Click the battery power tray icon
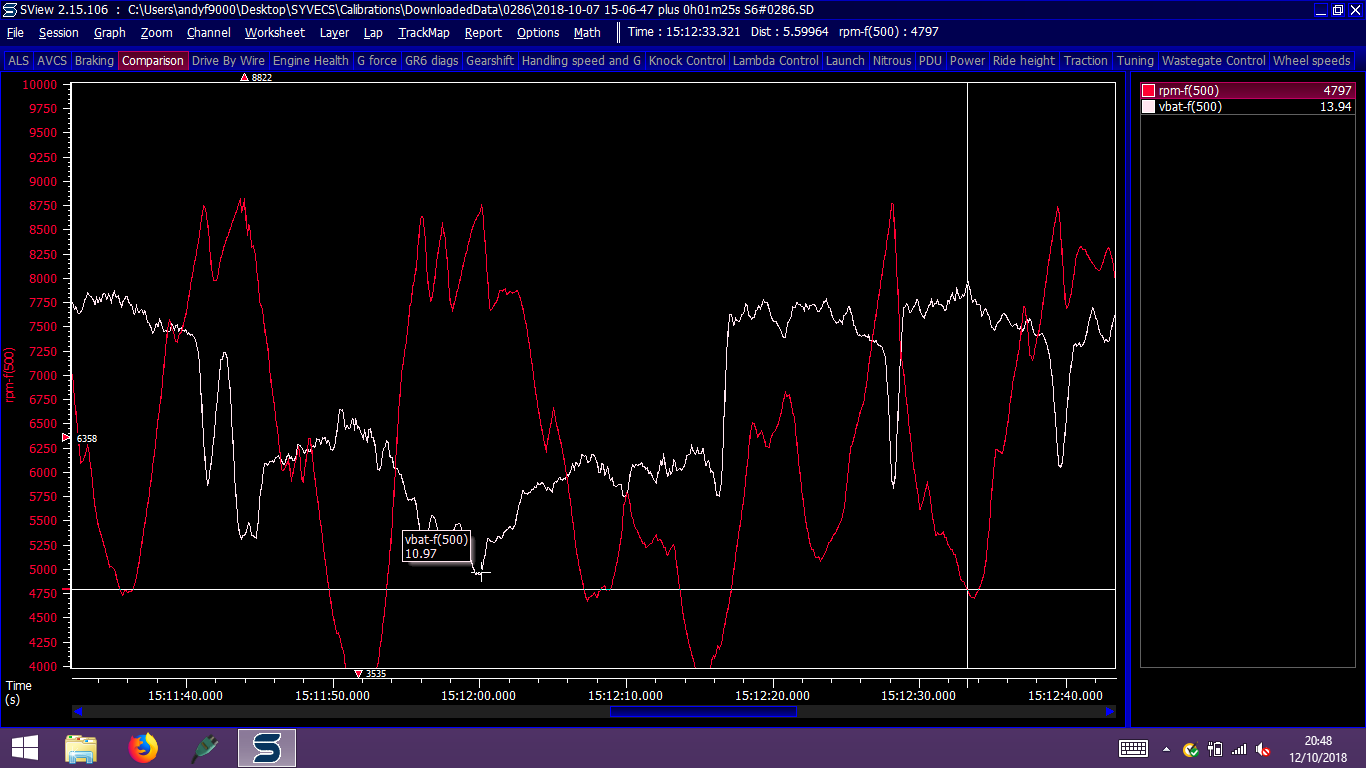Screen dimensions: 1366x768 tap(1215, 749)
